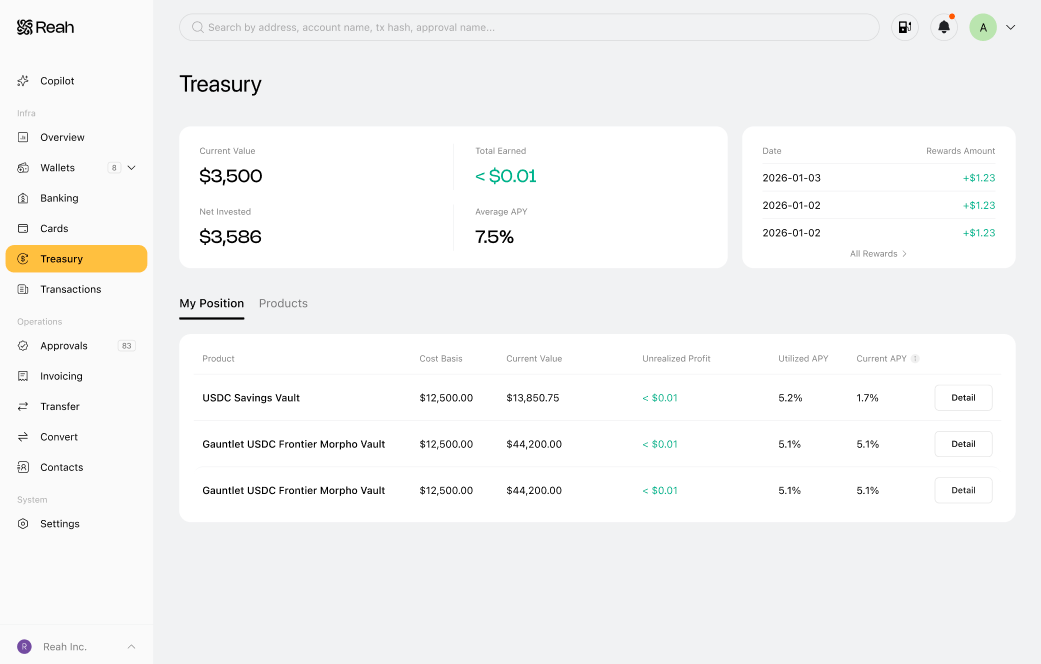Click the green A user avatar

tap(983, 27)
